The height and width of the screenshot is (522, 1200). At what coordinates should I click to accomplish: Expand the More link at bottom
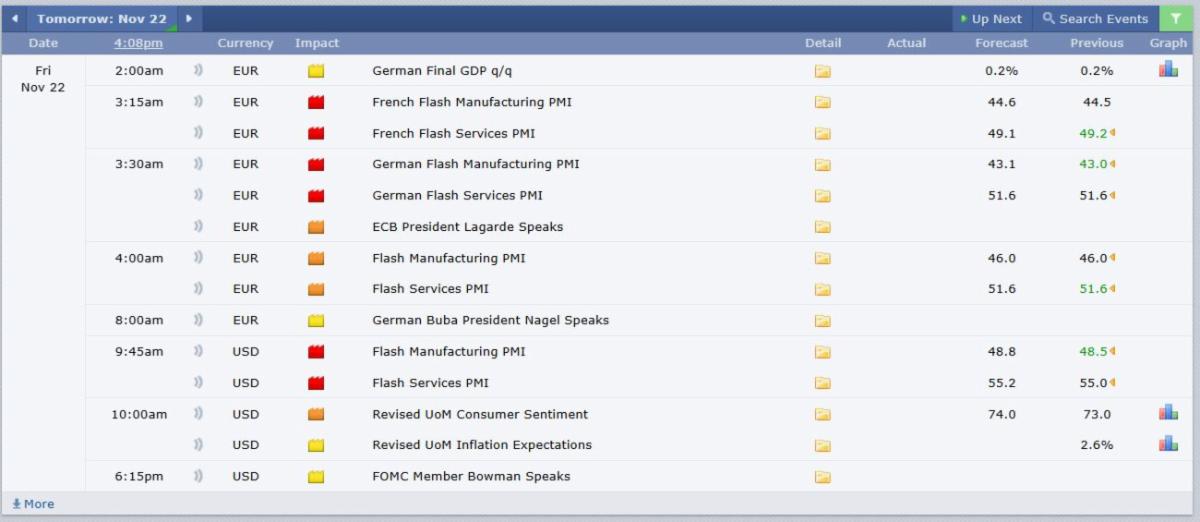click(x=33, y=504)
